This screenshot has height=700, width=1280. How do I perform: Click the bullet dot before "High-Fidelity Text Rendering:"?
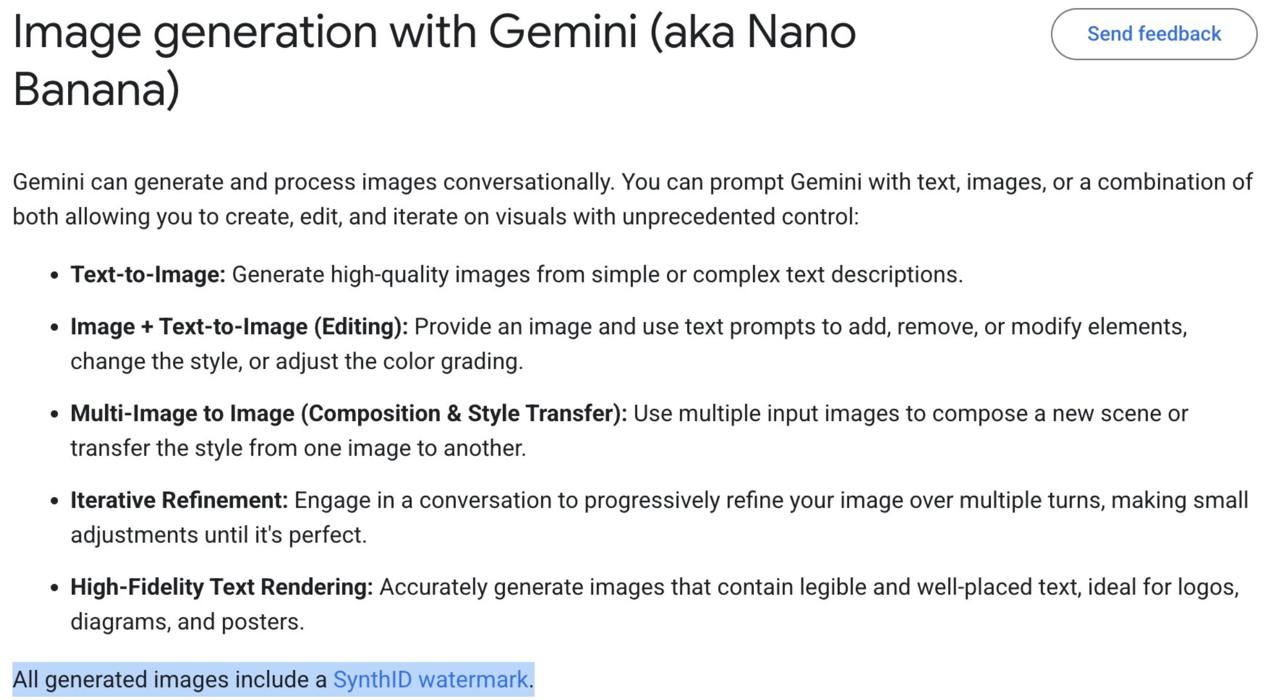coord(54,588)
